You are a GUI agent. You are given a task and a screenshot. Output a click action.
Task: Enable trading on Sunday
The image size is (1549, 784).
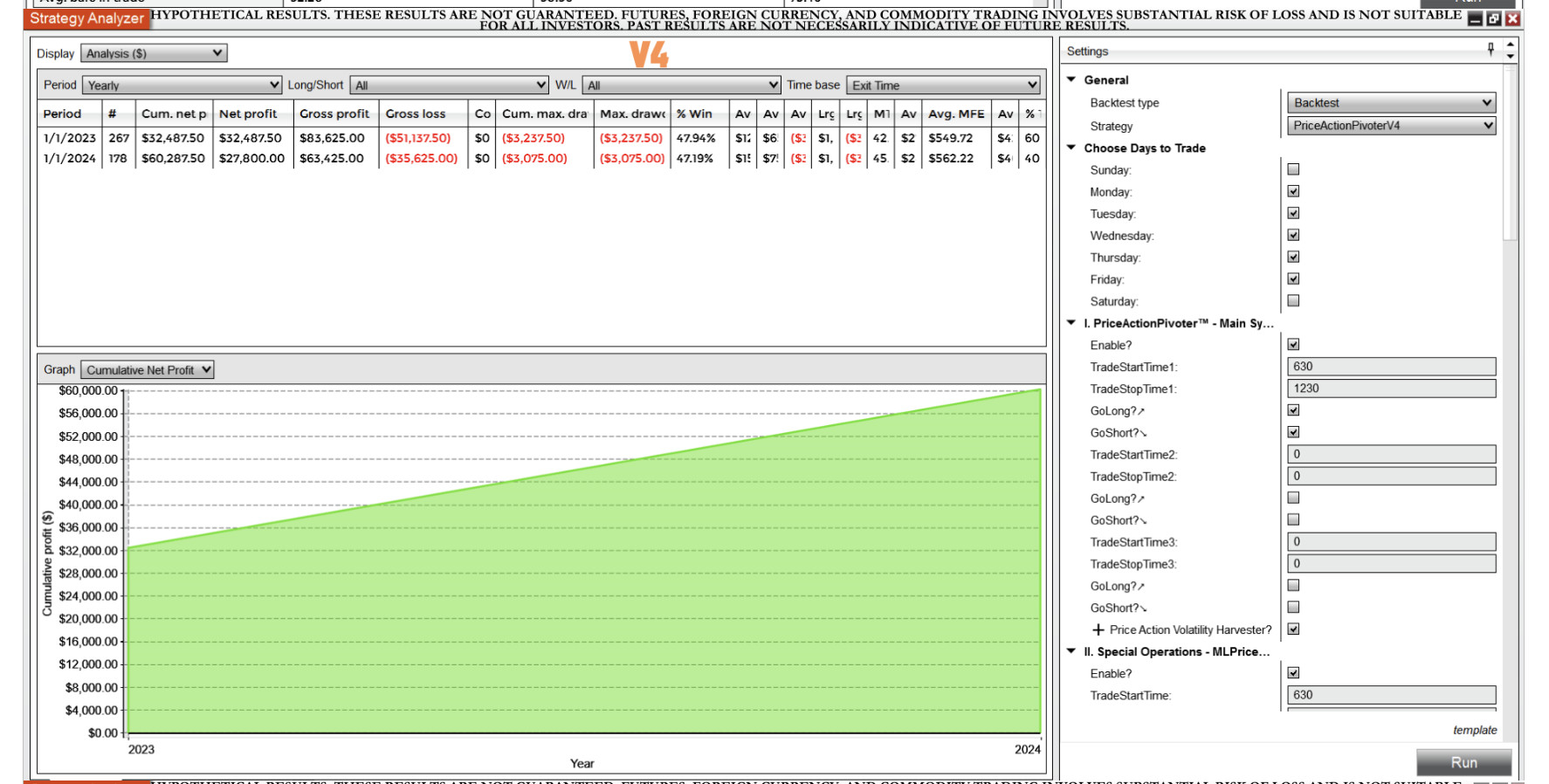click(1293, 169)
